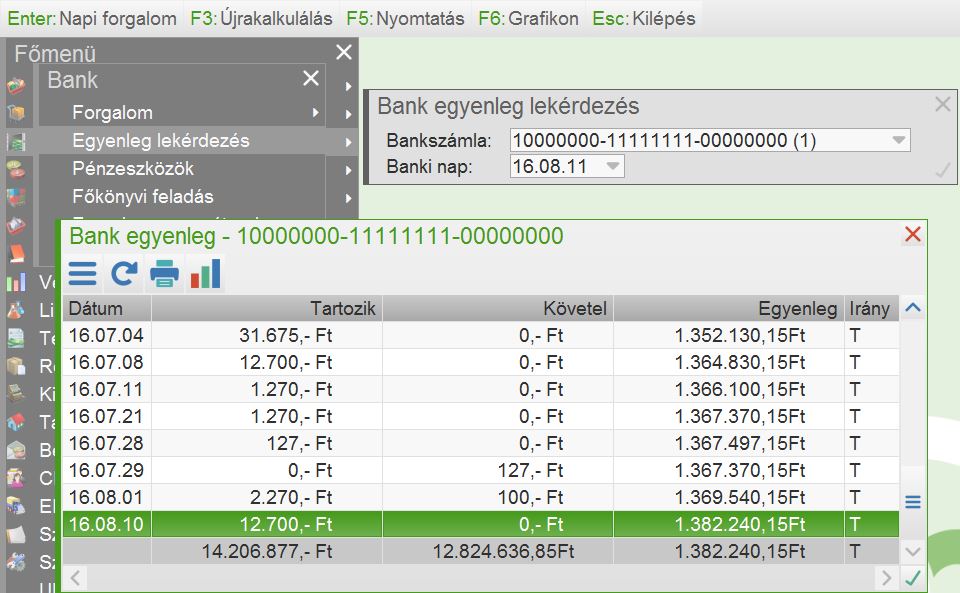This screenshot has width=960, height=593.
Task: Sort by Tartozik column header
Action: (267, 308)
